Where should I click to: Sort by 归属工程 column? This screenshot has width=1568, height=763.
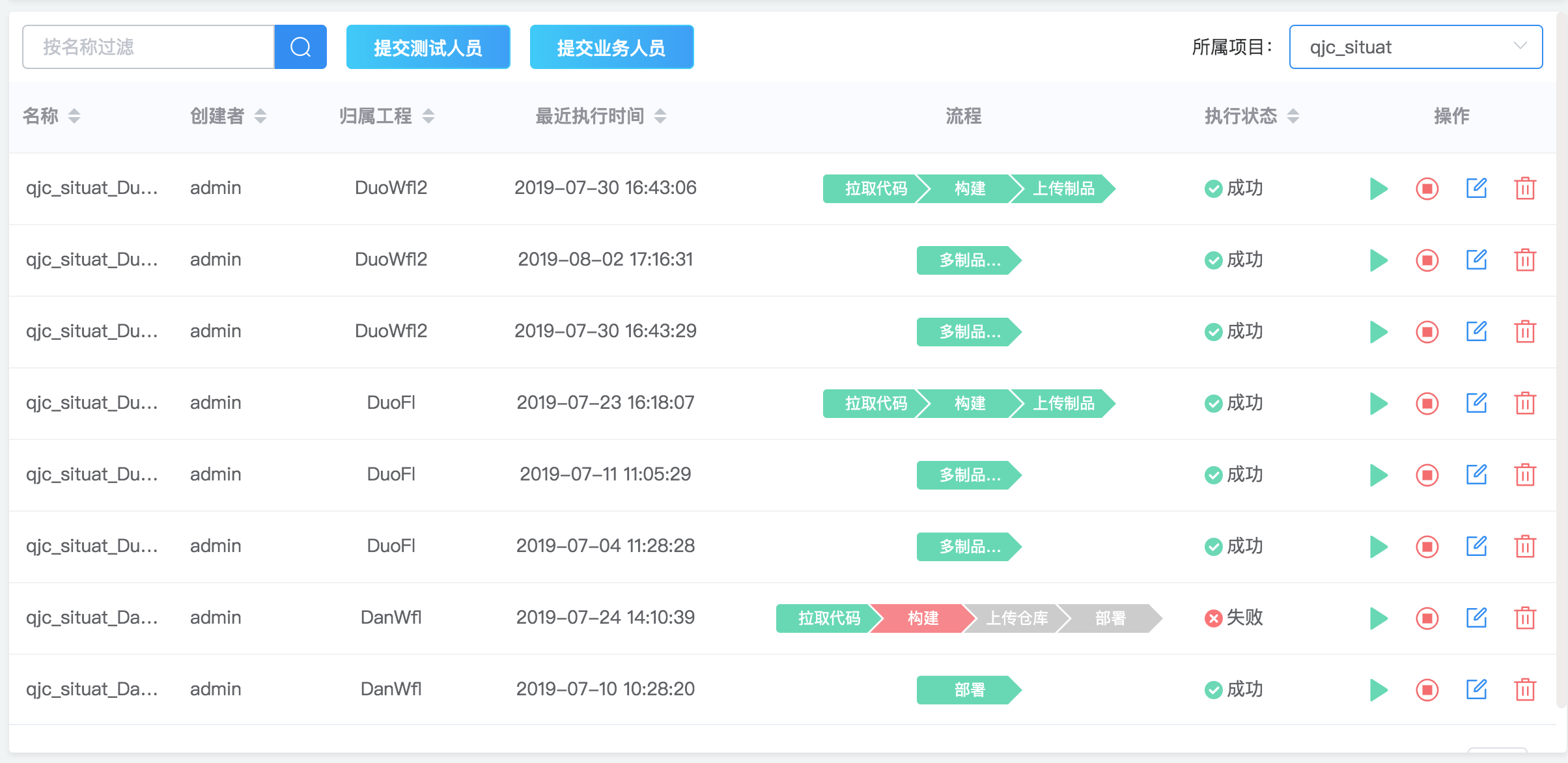click(x=428, y=116)
